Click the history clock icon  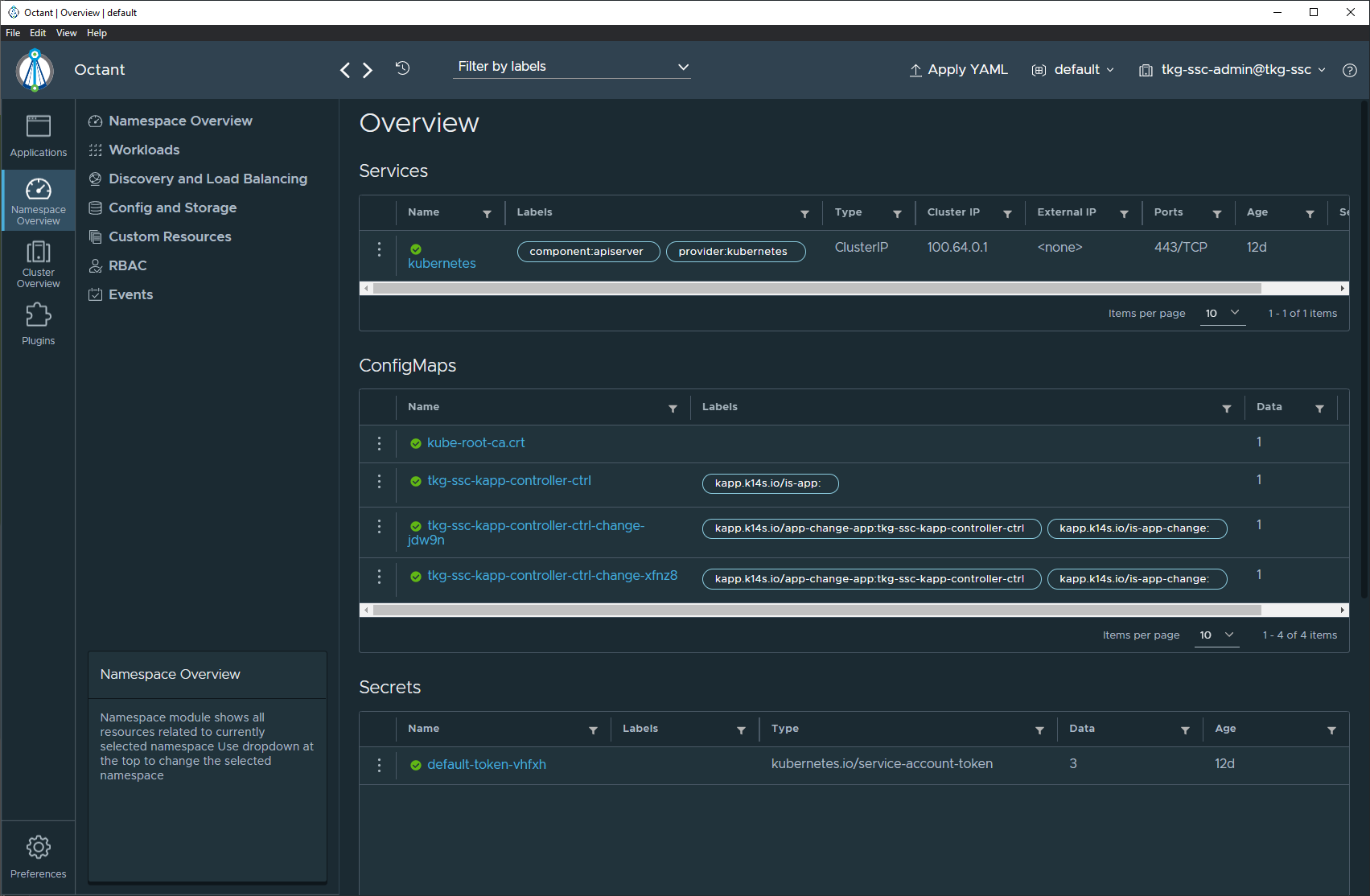[403, 68]
